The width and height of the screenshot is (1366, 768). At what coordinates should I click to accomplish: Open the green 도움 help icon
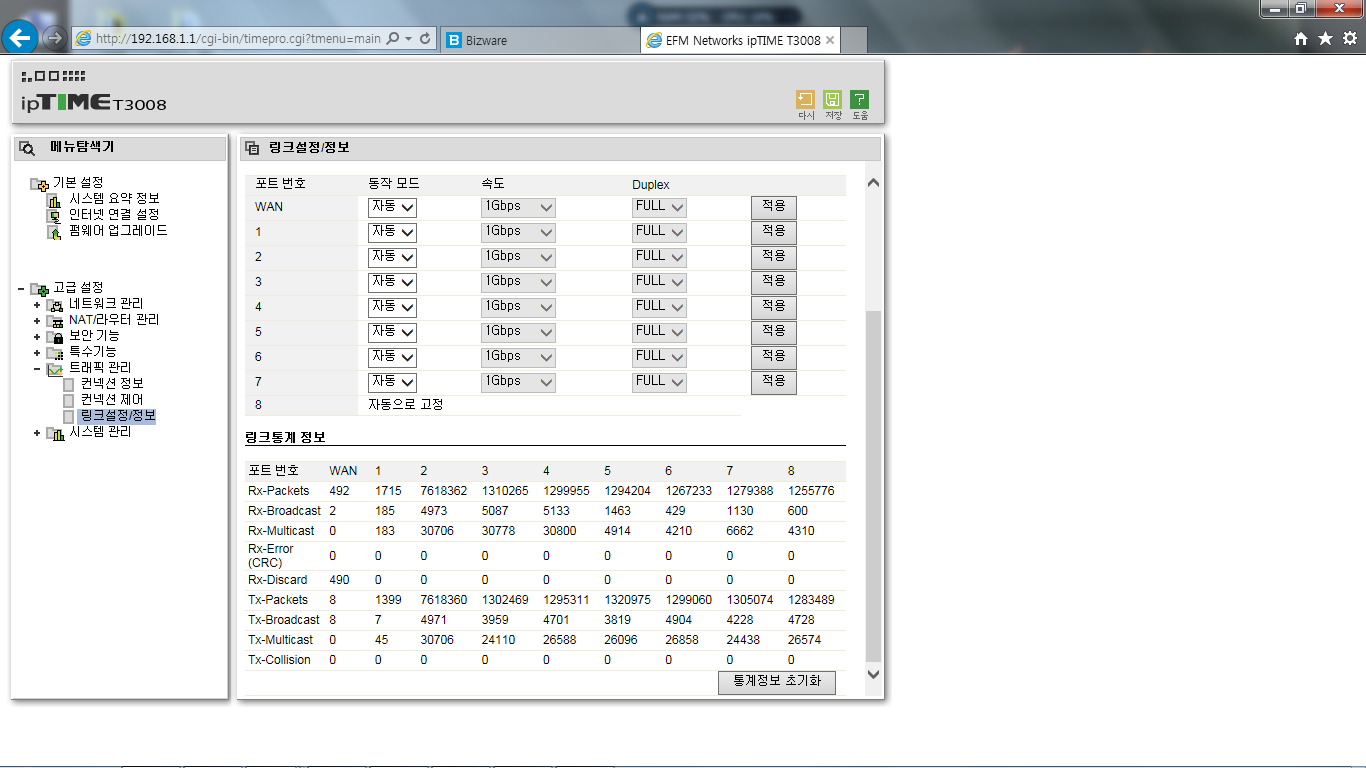coord(859,99)
